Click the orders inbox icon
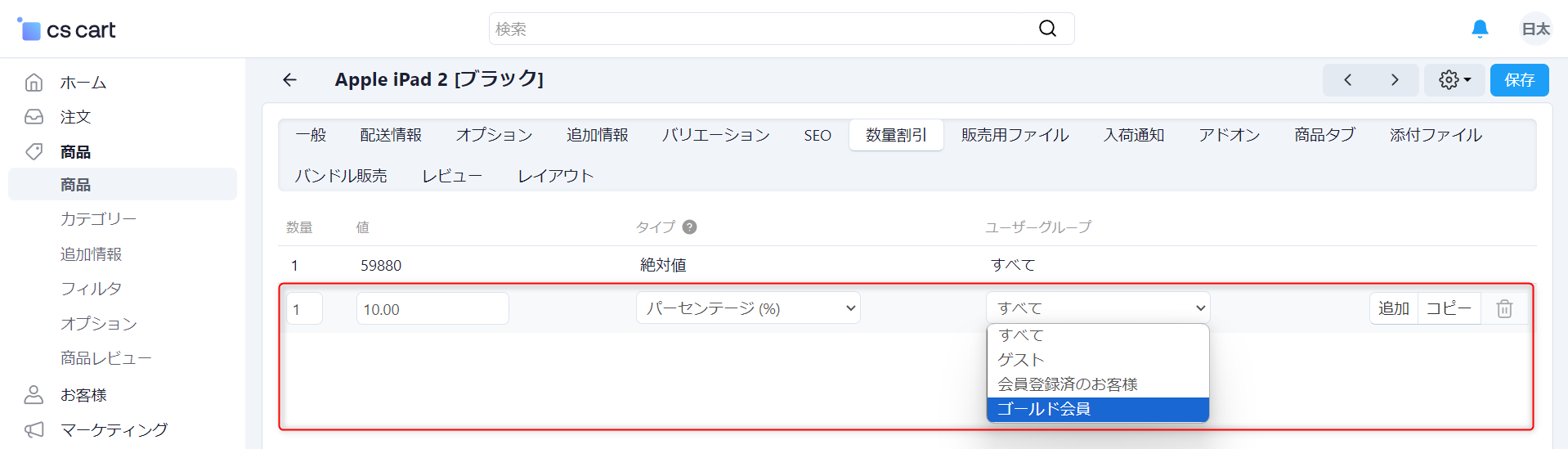This screenshot has width=1568, height=449. tap(34, 117)
